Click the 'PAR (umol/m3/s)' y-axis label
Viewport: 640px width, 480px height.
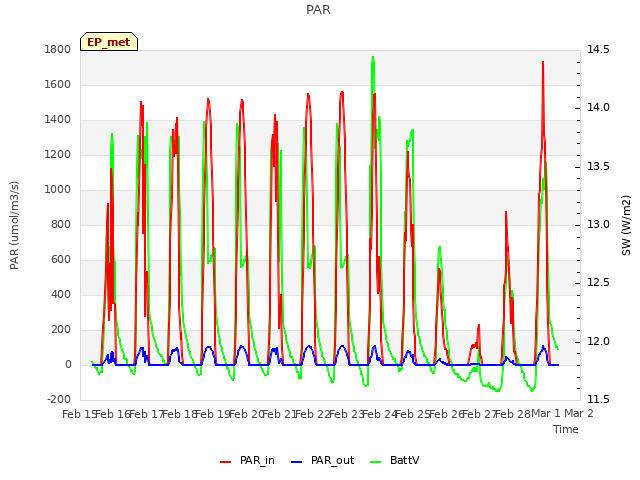tap(14, 225)
